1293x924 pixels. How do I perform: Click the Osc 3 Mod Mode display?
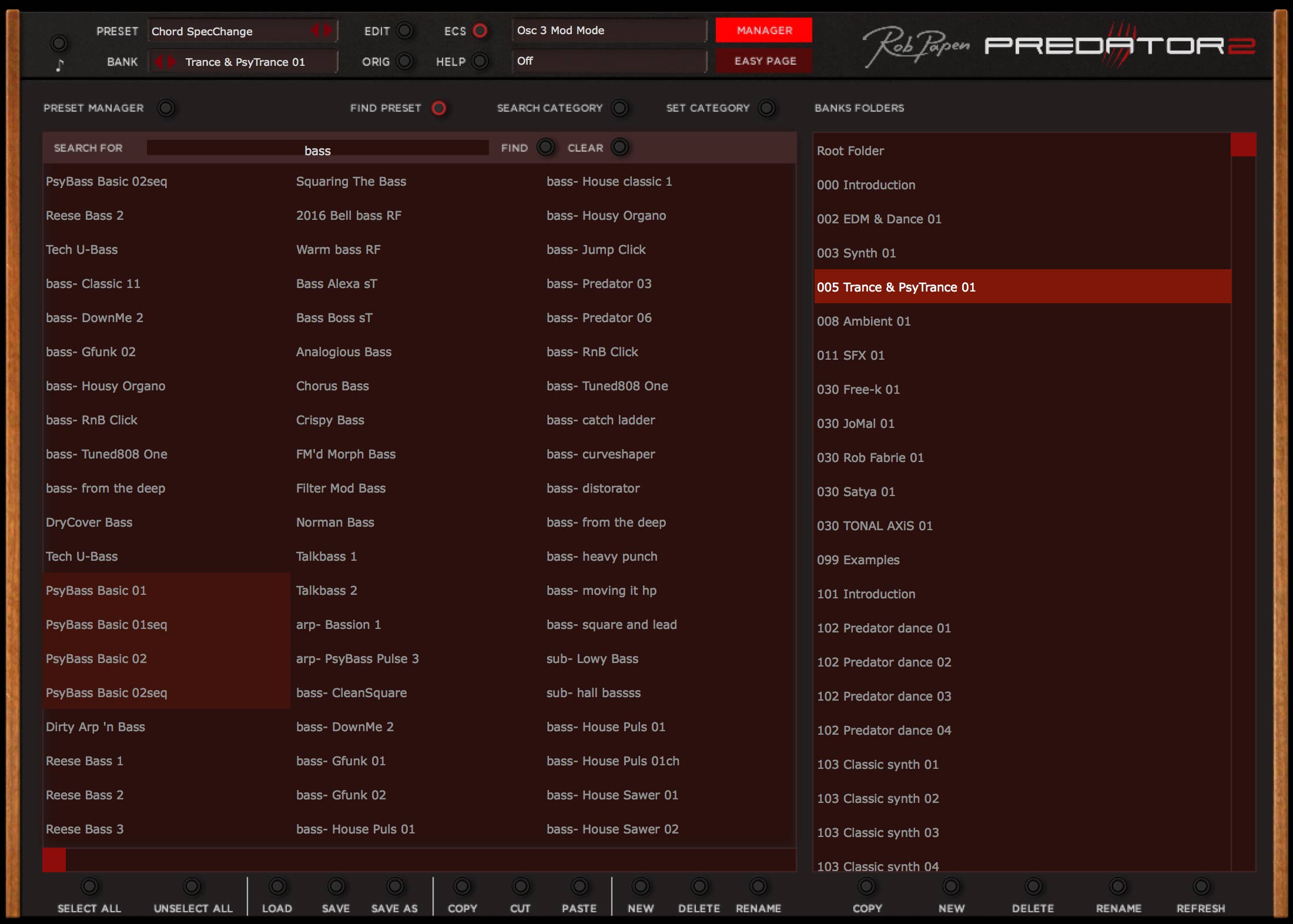point(609,30)
